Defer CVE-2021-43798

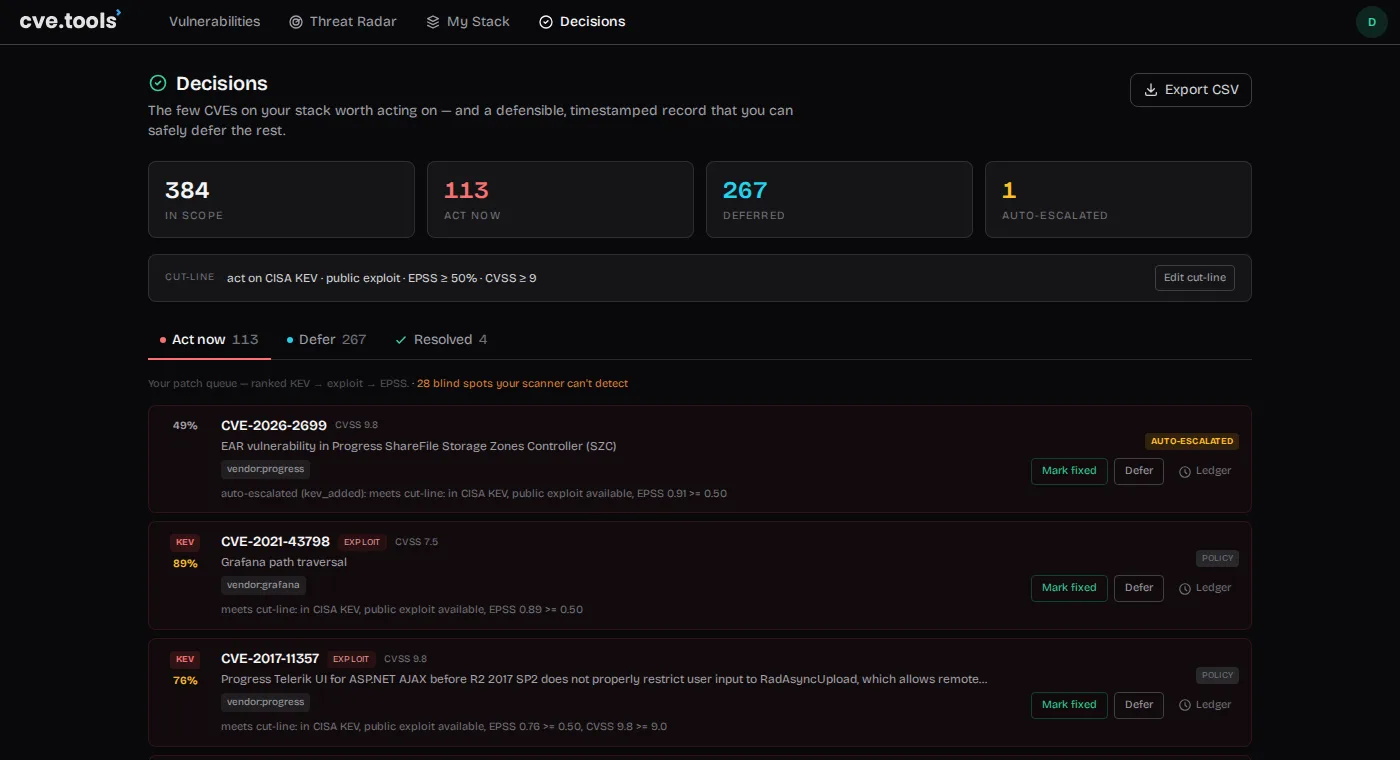(1139, 587)
